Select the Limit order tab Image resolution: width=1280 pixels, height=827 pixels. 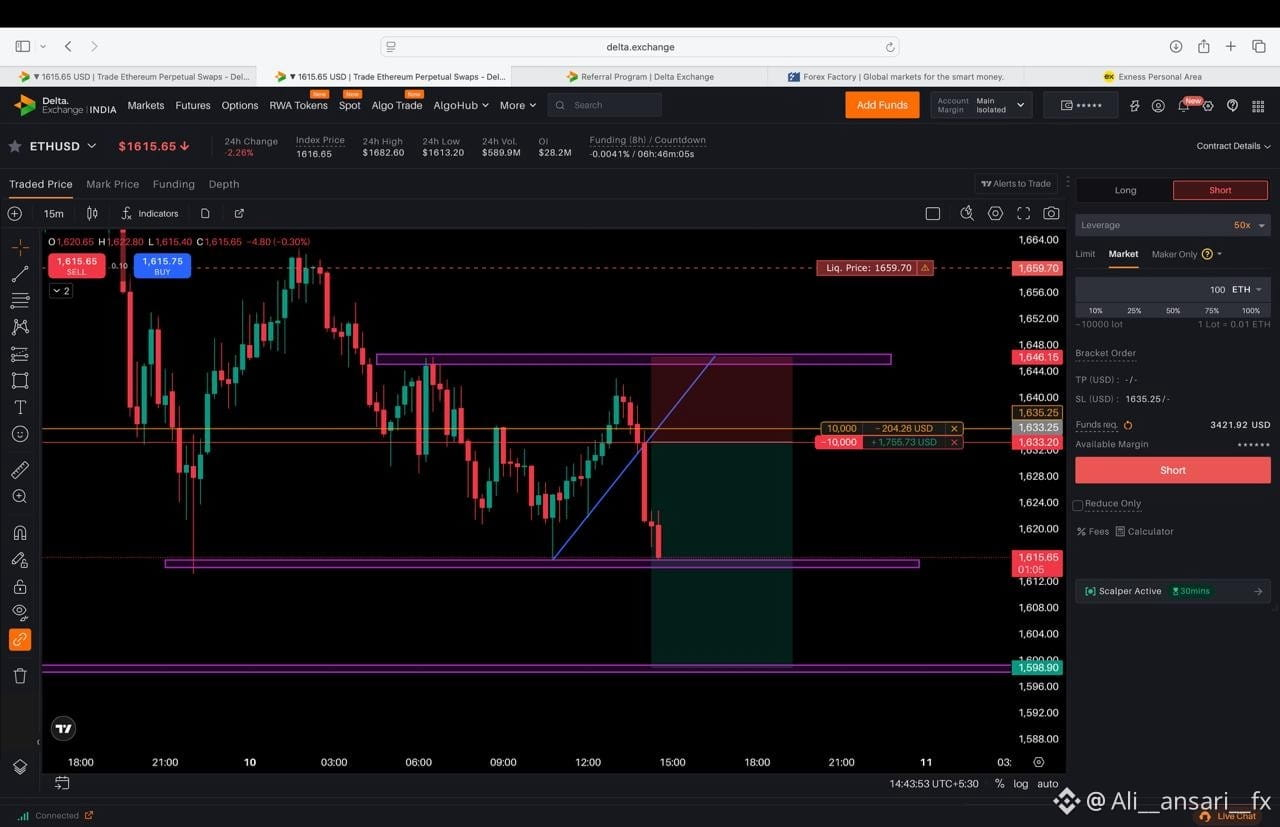[1085, 254]
